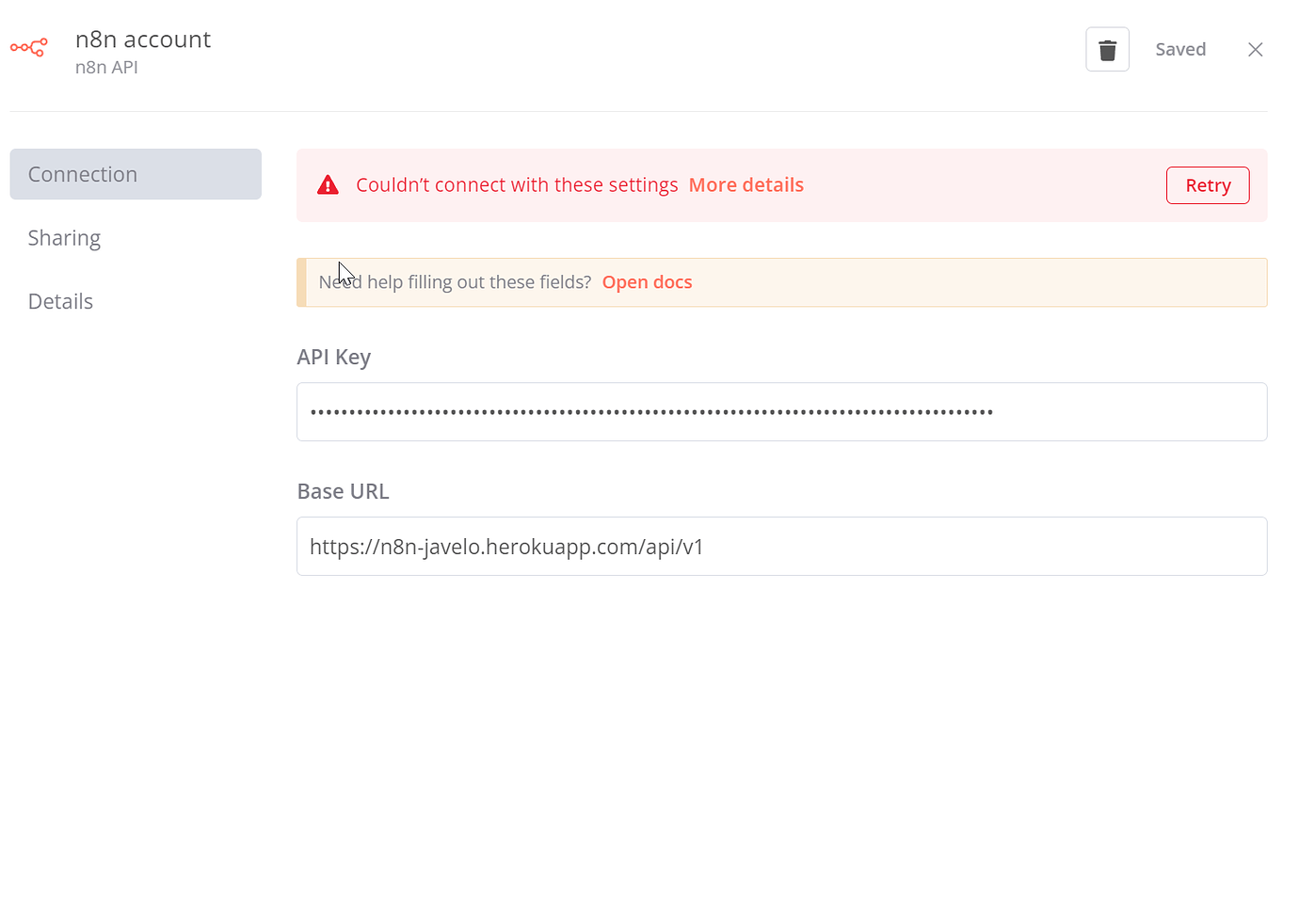The width and height of the screenshot is (1299, 924).
Task: Open More details about the connection error
Action: pos(746,184)
